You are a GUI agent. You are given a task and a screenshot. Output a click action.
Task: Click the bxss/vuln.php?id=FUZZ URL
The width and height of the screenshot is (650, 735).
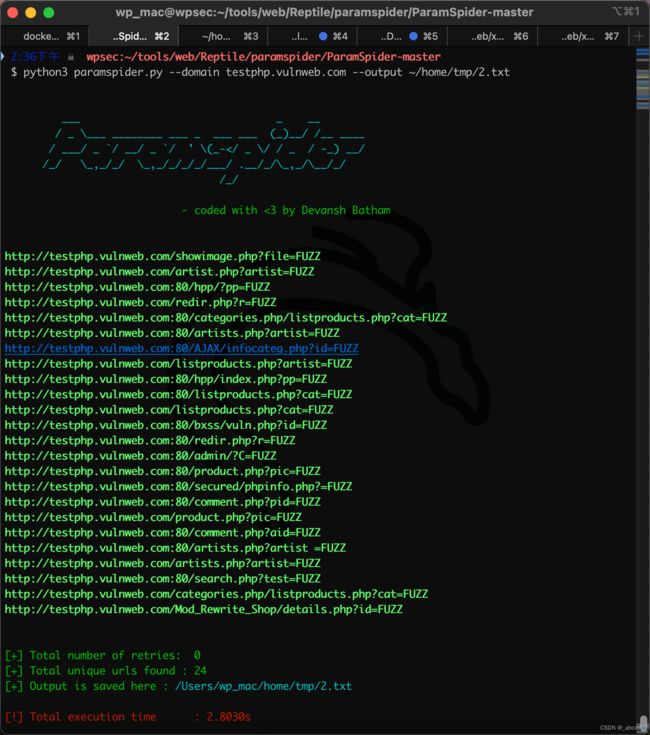166,425
